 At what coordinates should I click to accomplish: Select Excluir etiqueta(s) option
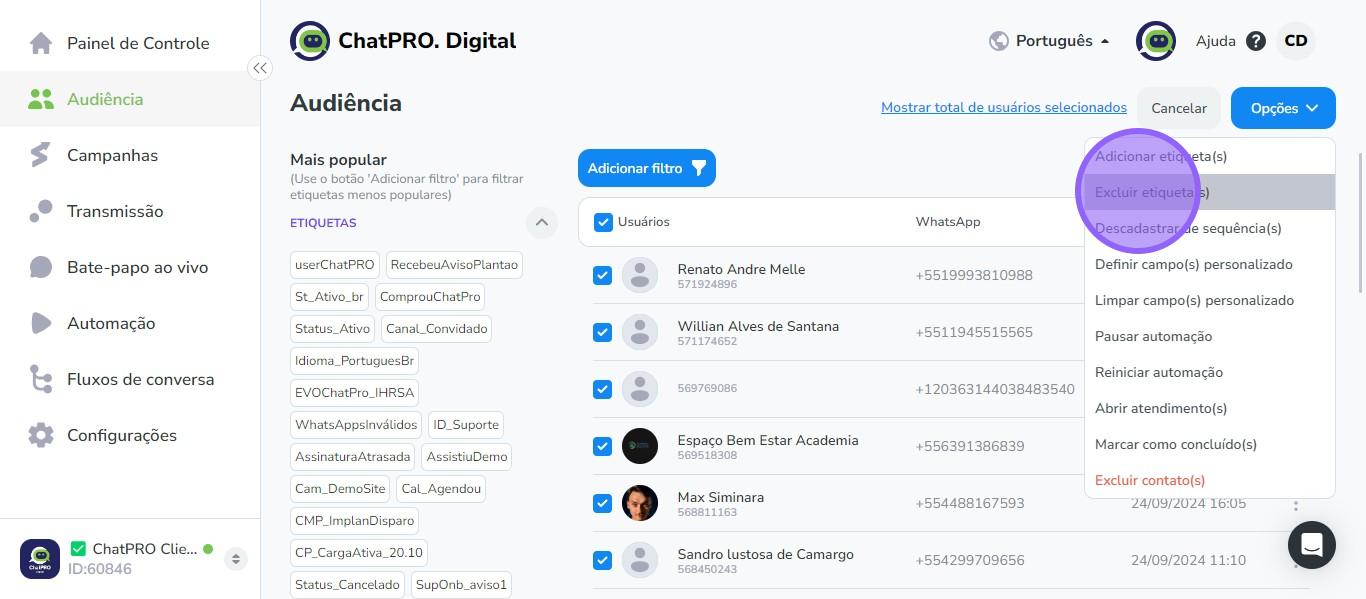click(1210, 192)
